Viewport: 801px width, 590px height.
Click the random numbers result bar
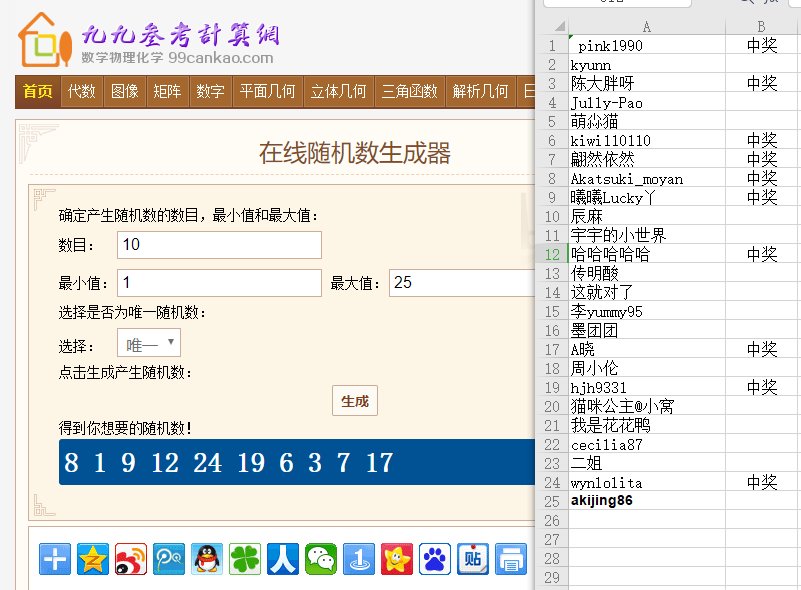pyautogui.click(x=297, y=462)
